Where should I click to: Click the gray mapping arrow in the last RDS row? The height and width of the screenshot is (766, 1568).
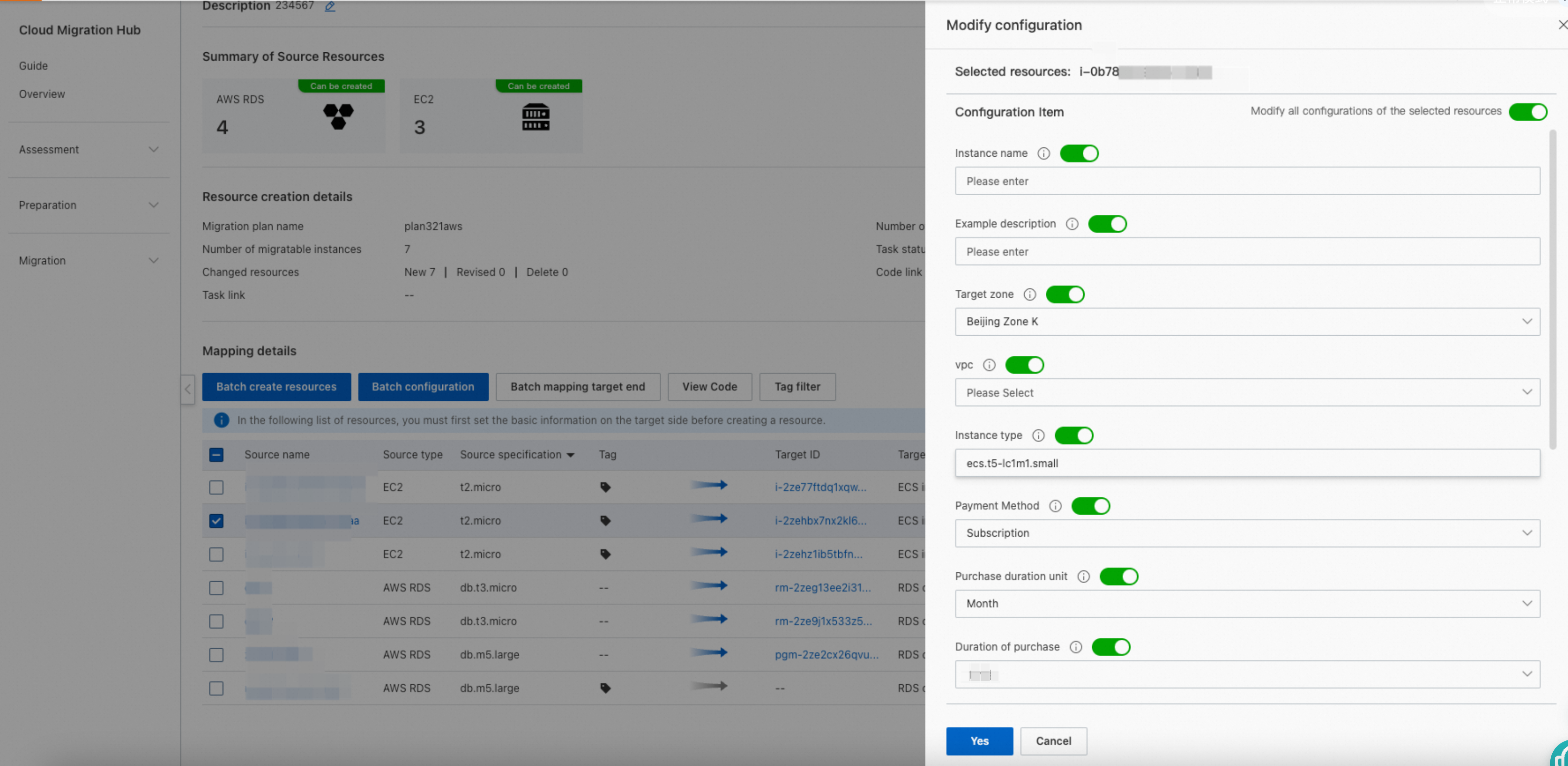[x=709, y=686]
